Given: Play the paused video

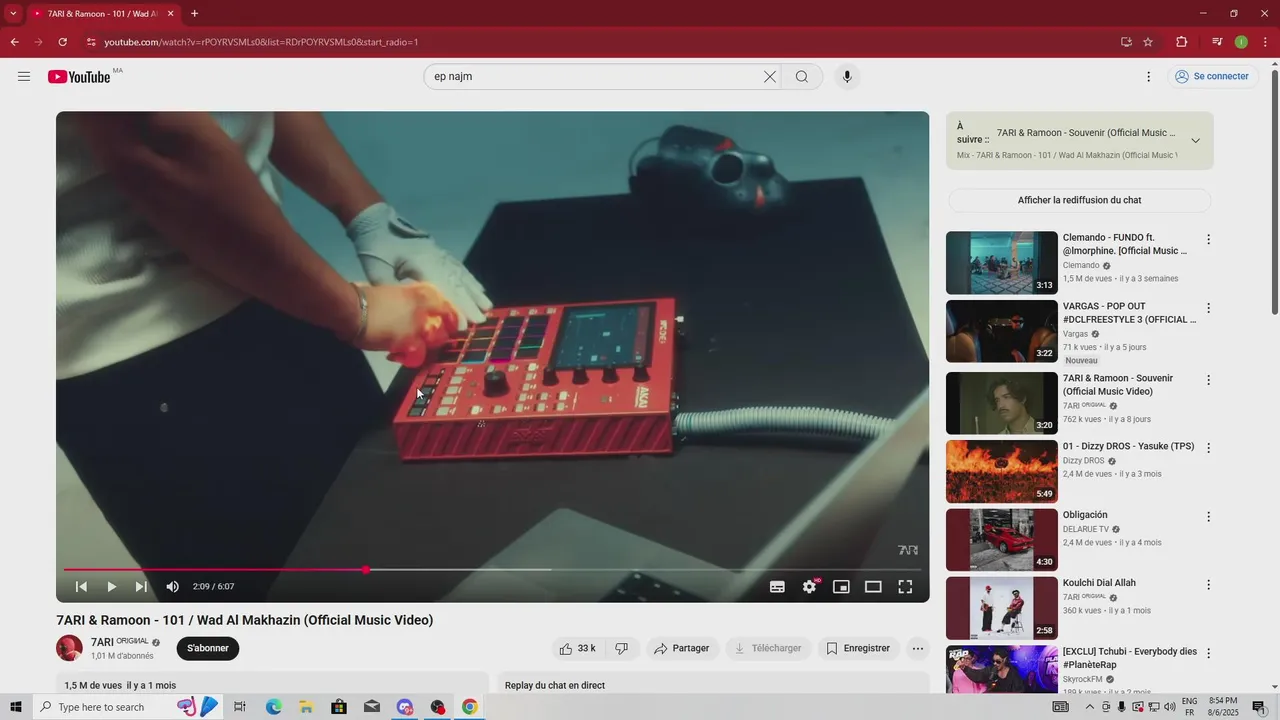Looking at the screenshot, I should coord(111,587).
